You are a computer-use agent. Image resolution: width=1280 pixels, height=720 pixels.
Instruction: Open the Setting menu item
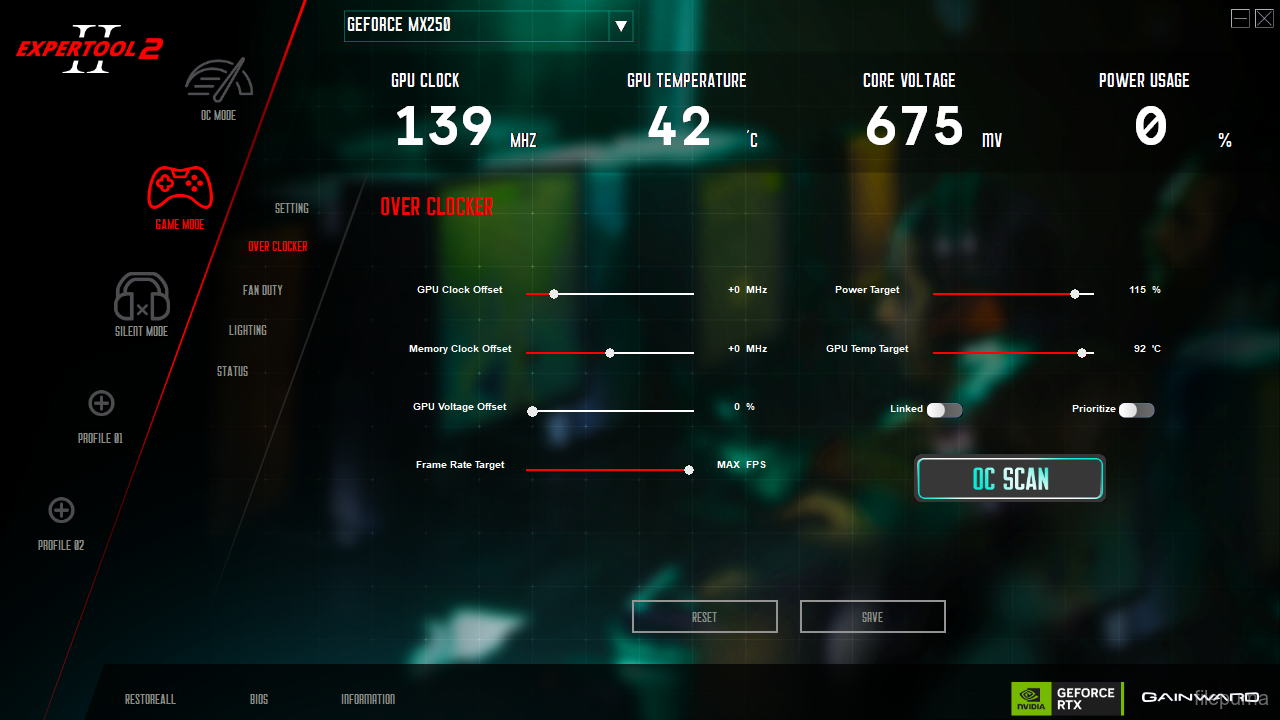(x=292, y=209)
